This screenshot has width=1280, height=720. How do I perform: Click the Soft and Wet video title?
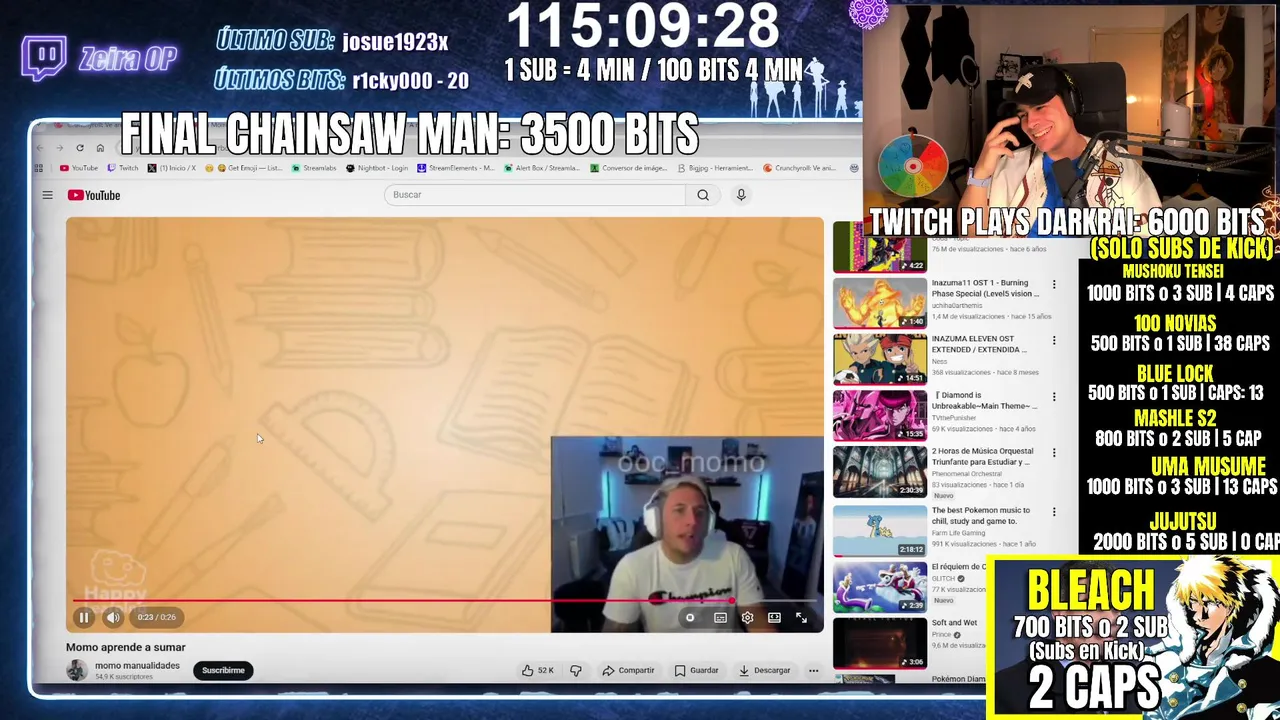coord(954,623)
